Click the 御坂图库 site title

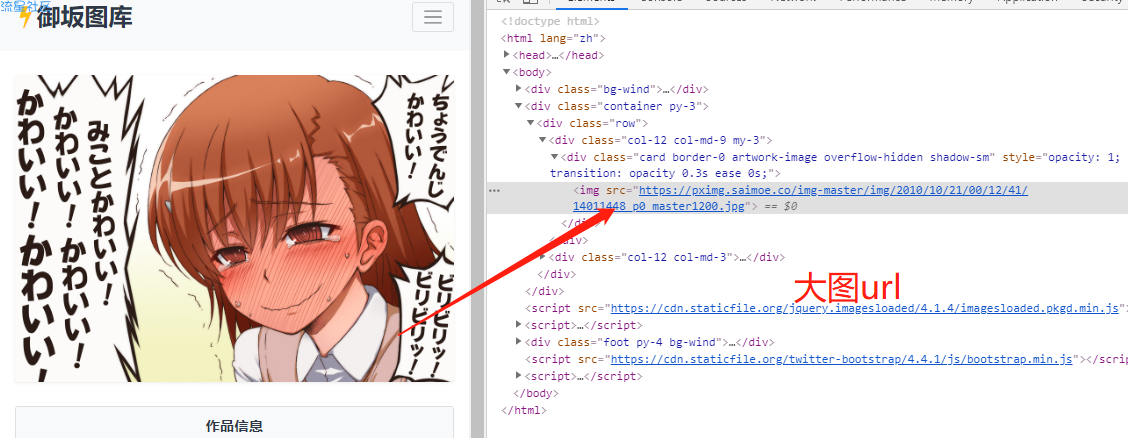[x=84, y=17]
